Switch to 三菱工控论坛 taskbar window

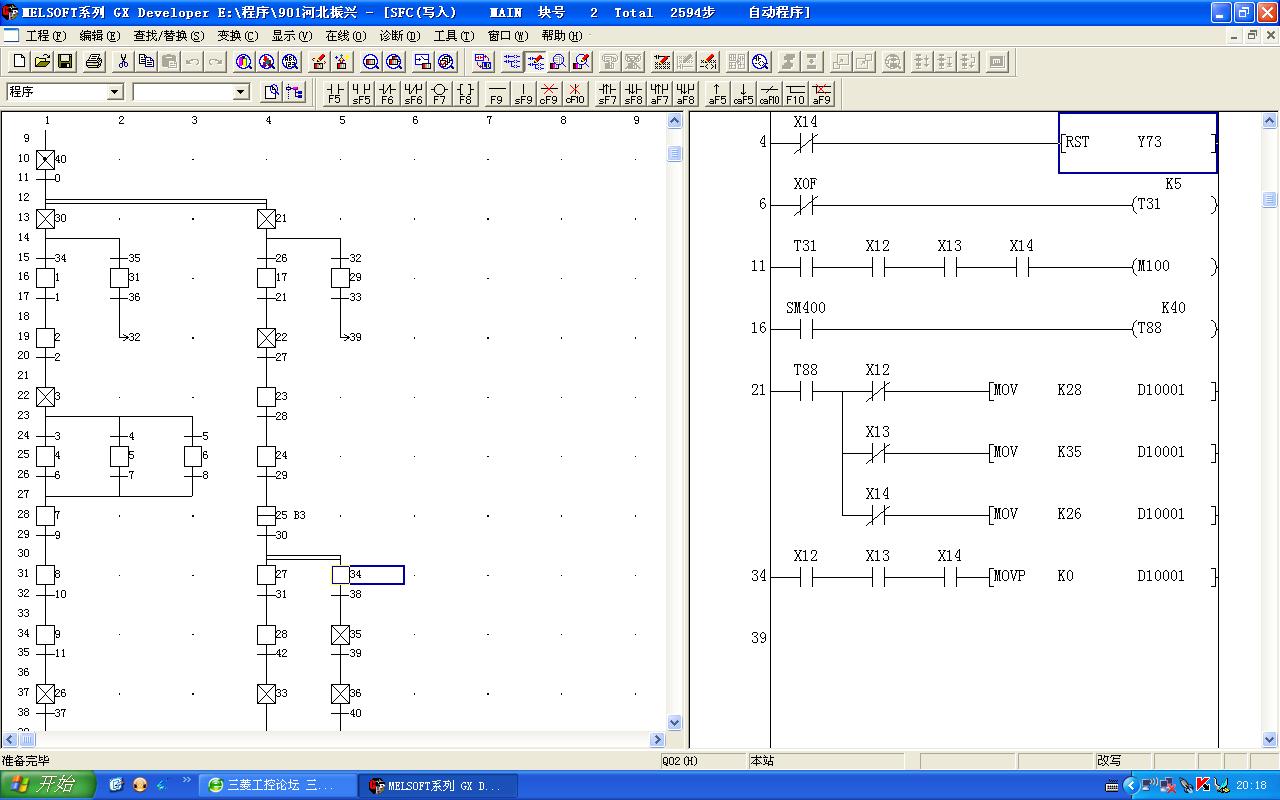(x=278, y=785)
